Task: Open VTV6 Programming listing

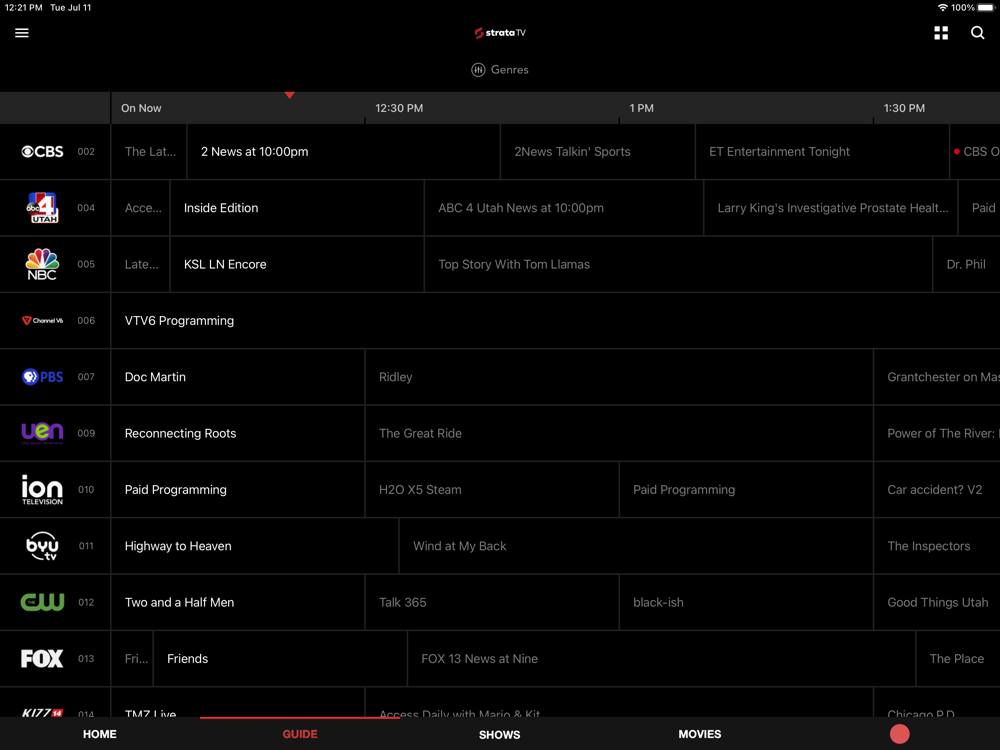Action: [x=555, y=320]
